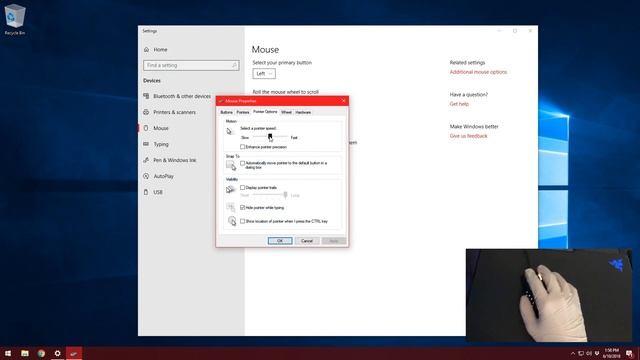Click Cancel in Mouse Properties
The image size is (640, 360).
point(307,241)
